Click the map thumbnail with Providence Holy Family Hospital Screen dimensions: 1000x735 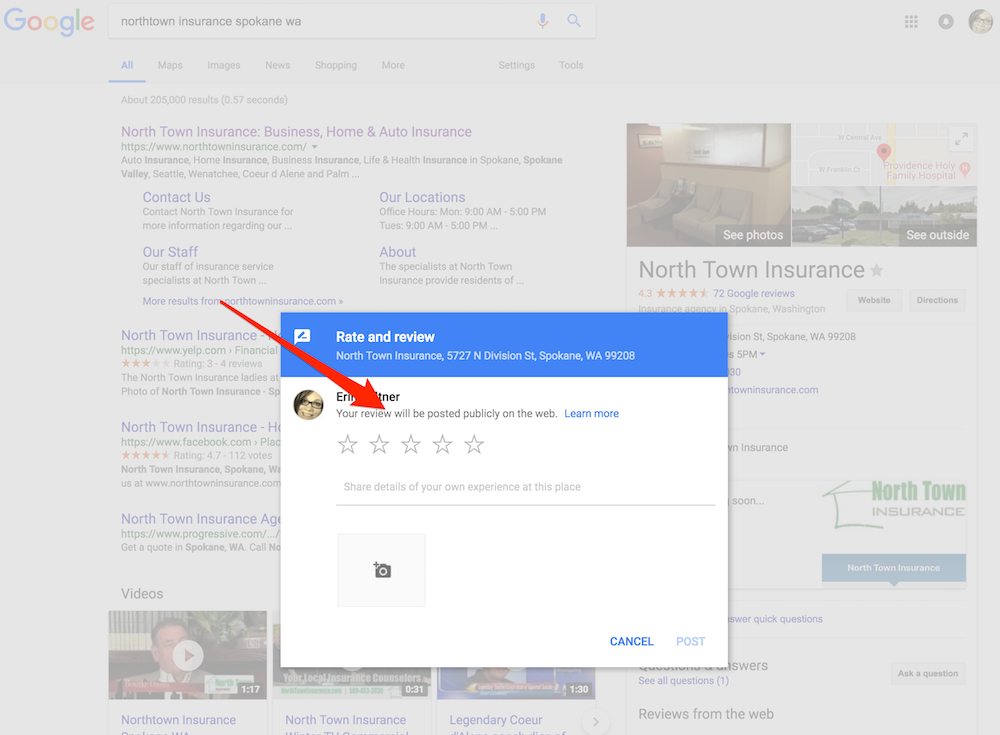pos(885,154)
